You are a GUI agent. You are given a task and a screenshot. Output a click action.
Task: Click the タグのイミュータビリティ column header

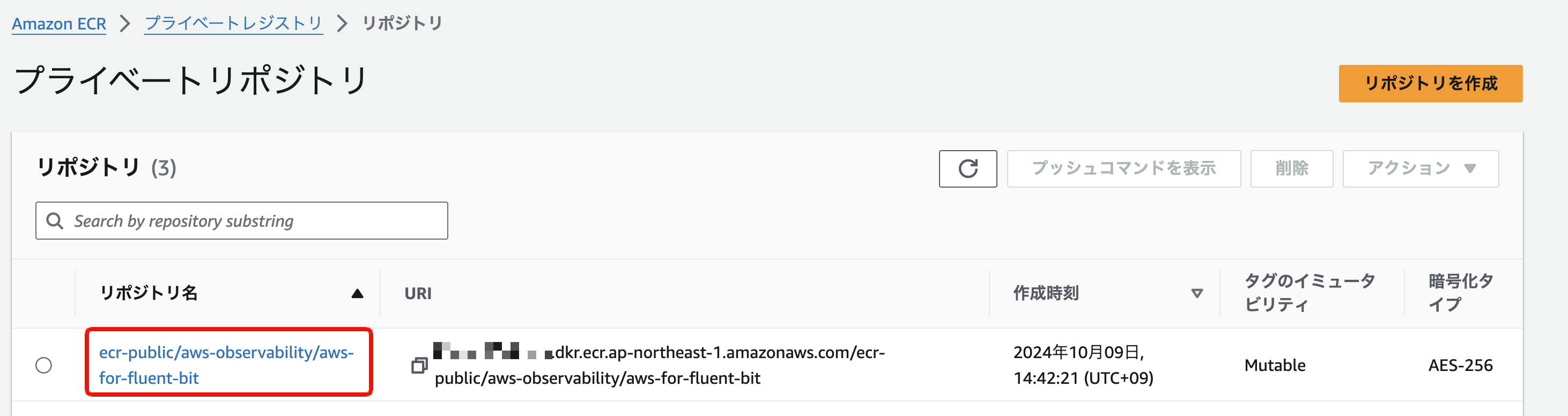coord(1308,293)
